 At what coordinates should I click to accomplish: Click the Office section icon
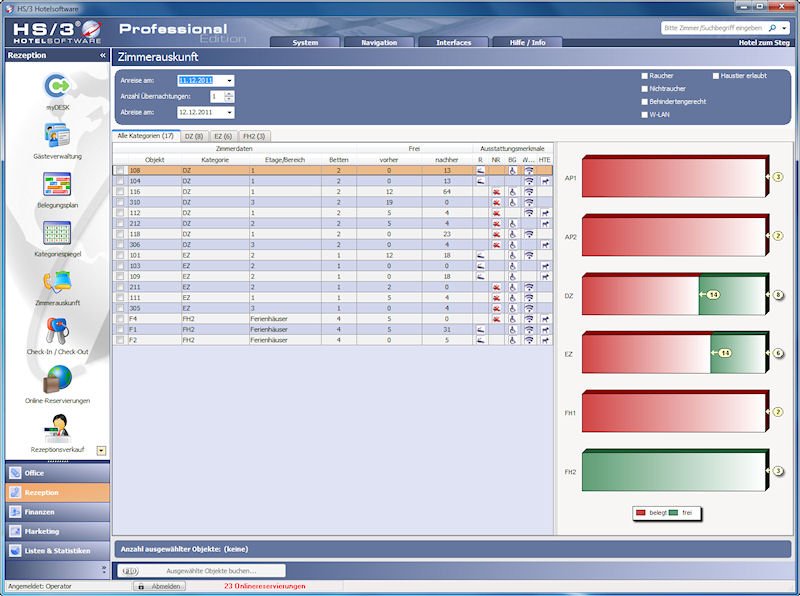[x=15, y=473]
